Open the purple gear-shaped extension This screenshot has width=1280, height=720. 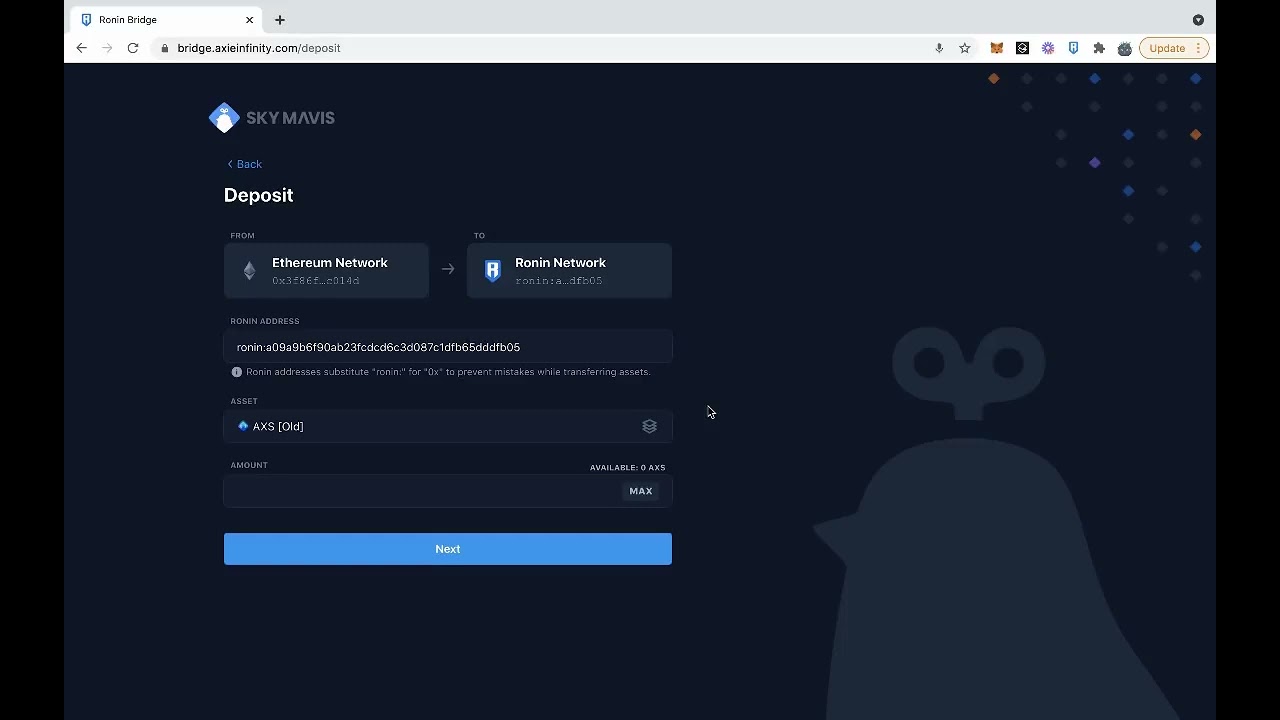point(1048,48)
